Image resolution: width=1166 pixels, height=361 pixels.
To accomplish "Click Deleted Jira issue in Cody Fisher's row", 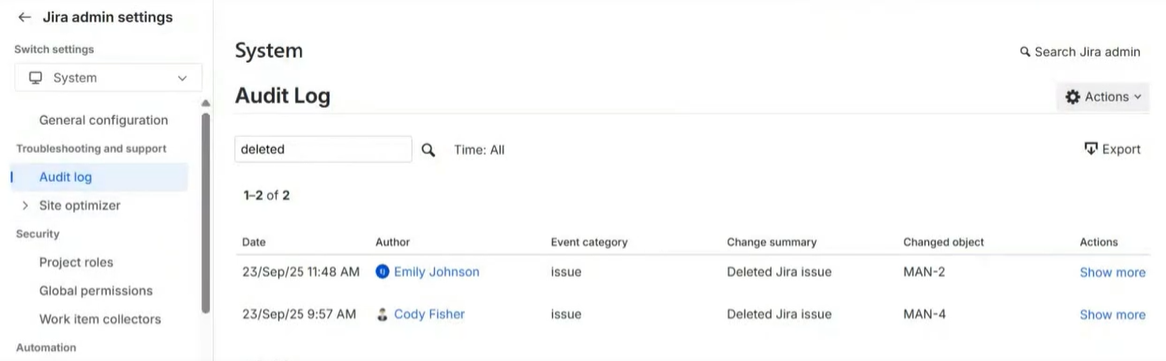I will point(779,314).
